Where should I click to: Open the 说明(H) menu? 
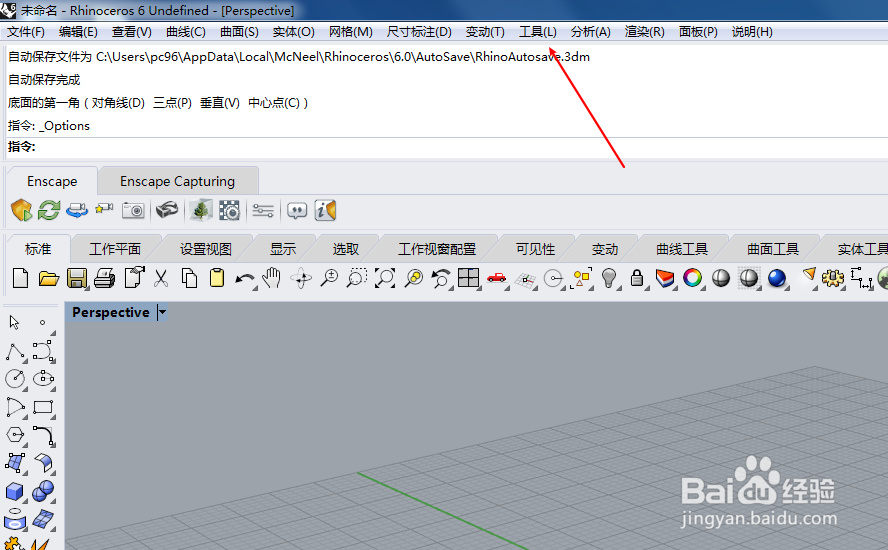point(752,32)
